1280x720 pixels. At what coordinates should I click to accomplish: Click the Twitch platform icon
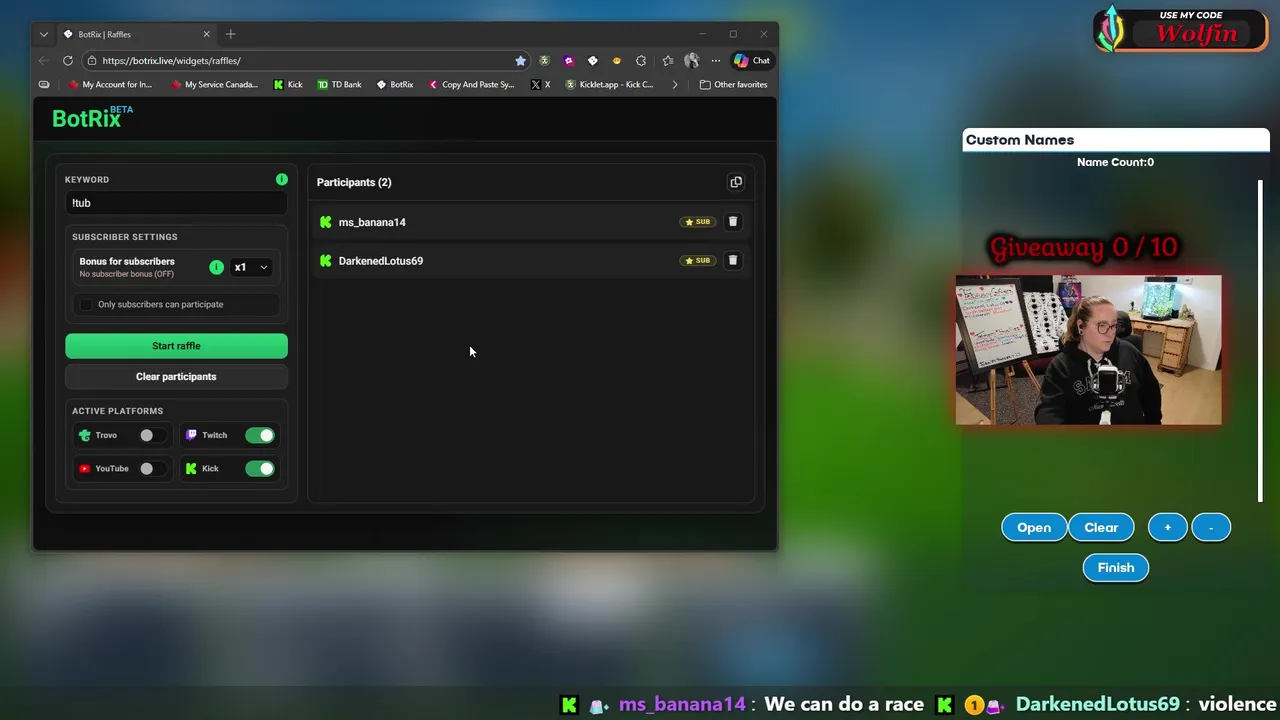pyautogui.click(x=191, y=435)
